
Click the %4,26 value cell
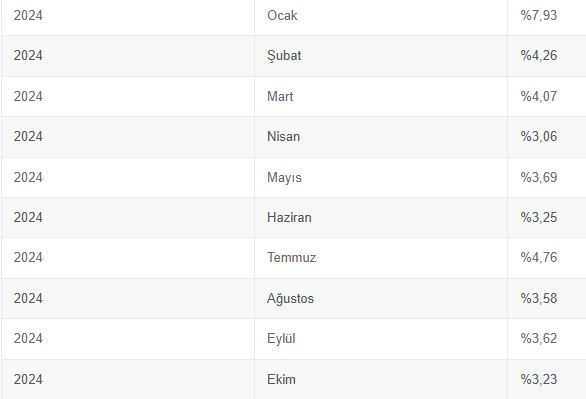547,56
